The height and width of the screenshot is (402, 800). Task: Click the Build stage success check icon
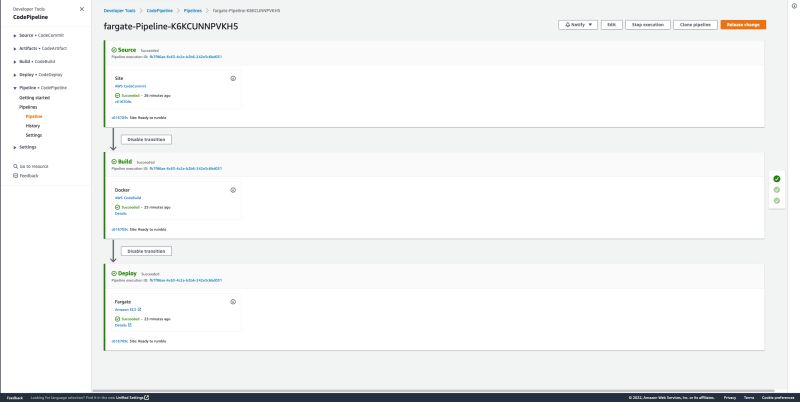[x=114, y=162]
